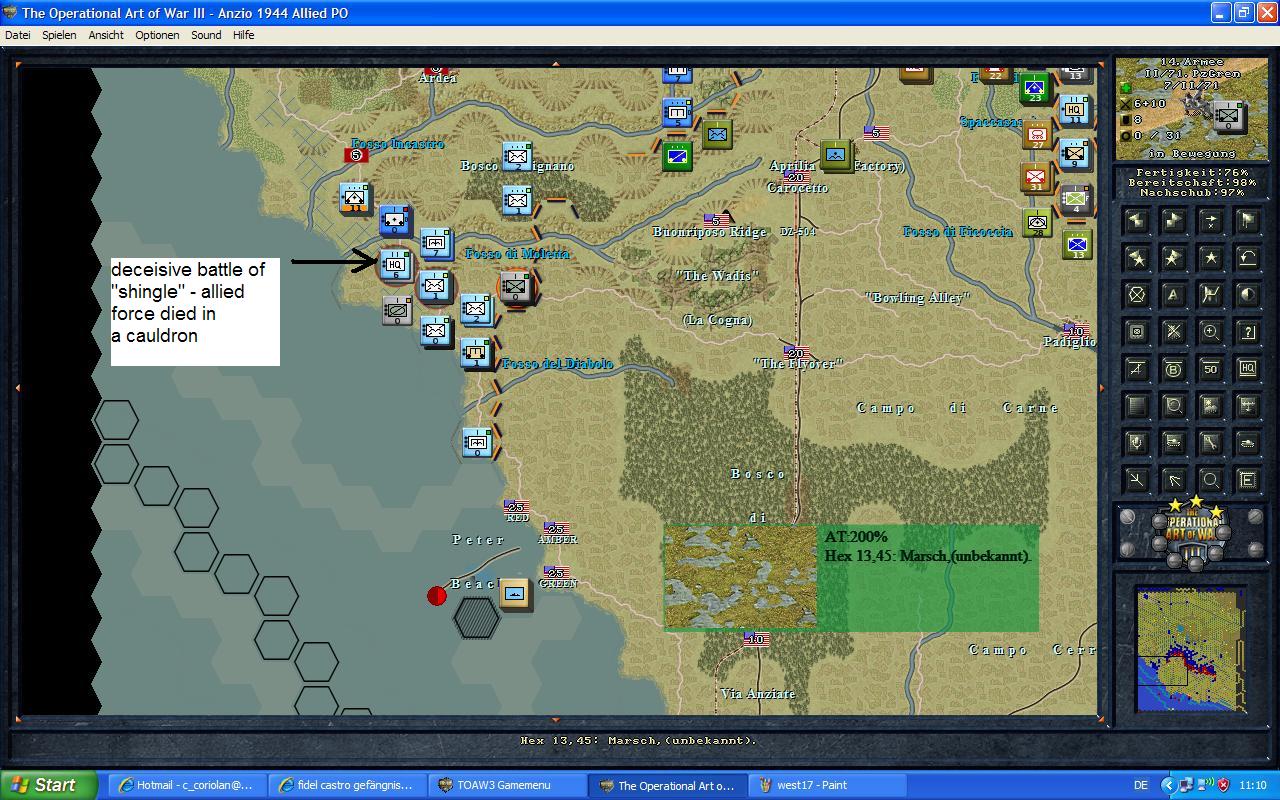1280x800 pixels.
Task: Click the 50 button in command panel
Action: 1211,369
